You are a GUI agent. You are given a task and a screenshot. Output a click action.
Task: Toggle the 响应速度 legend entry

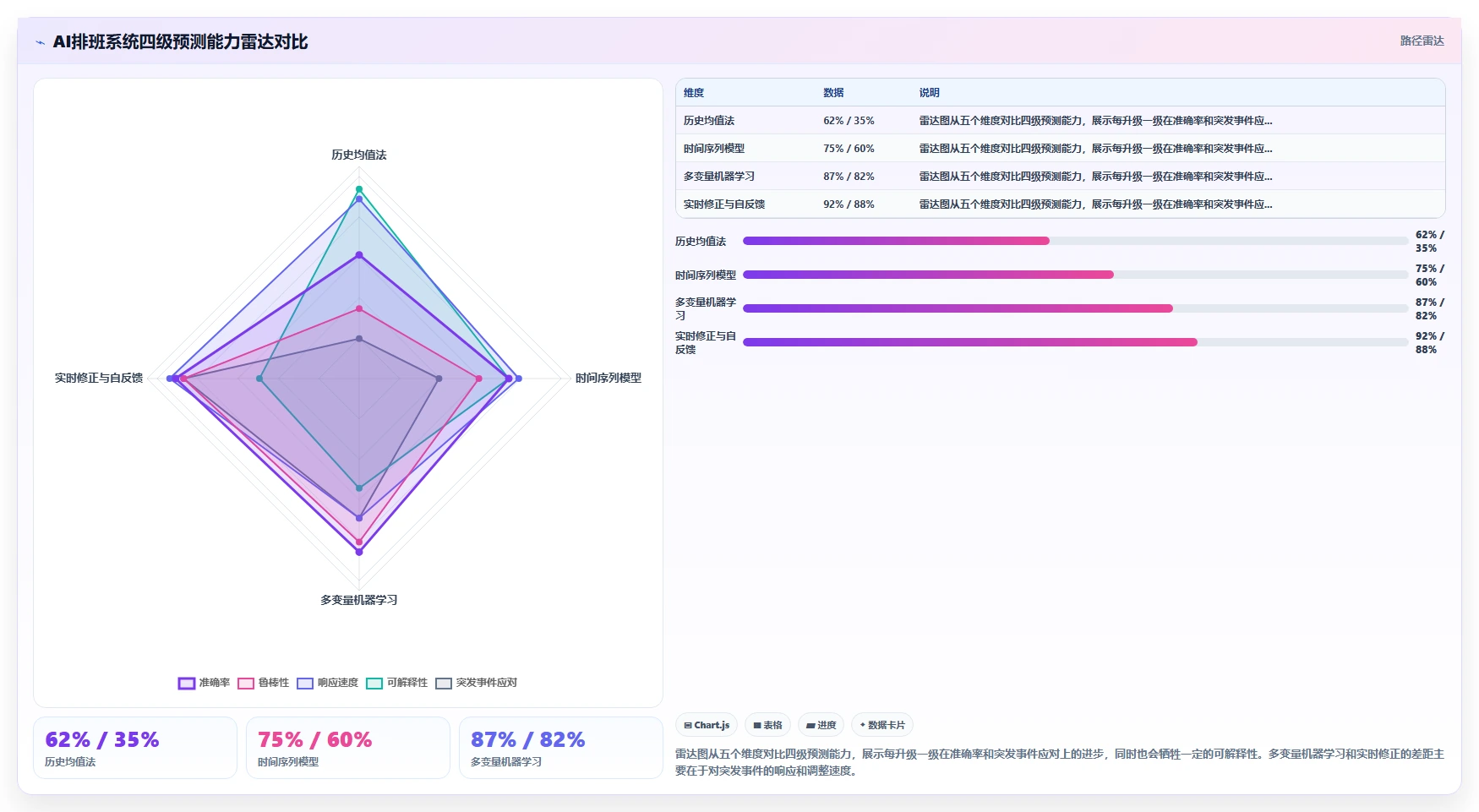point(327,683)
